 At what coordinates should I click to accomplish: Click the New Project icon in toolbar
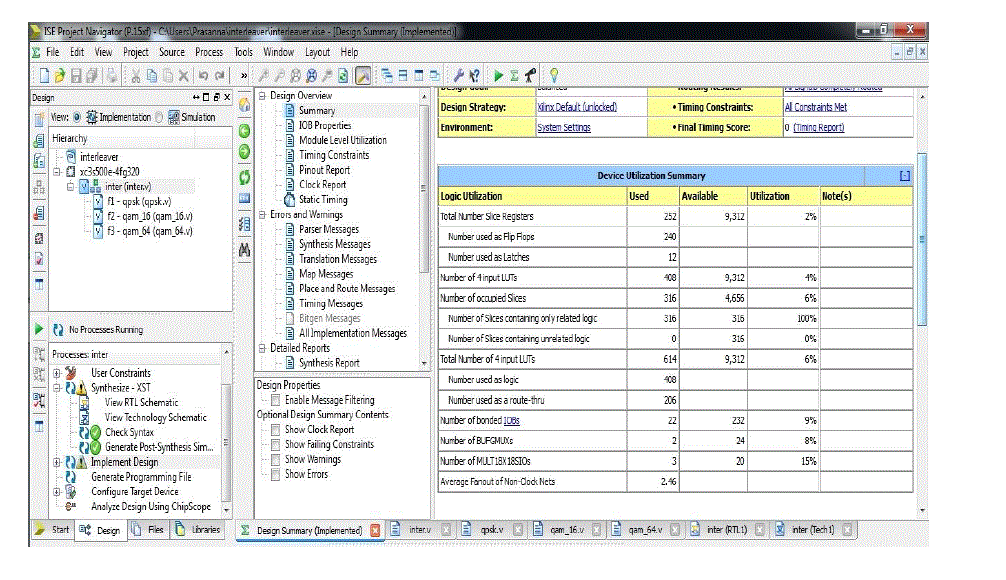click(44, 75)
